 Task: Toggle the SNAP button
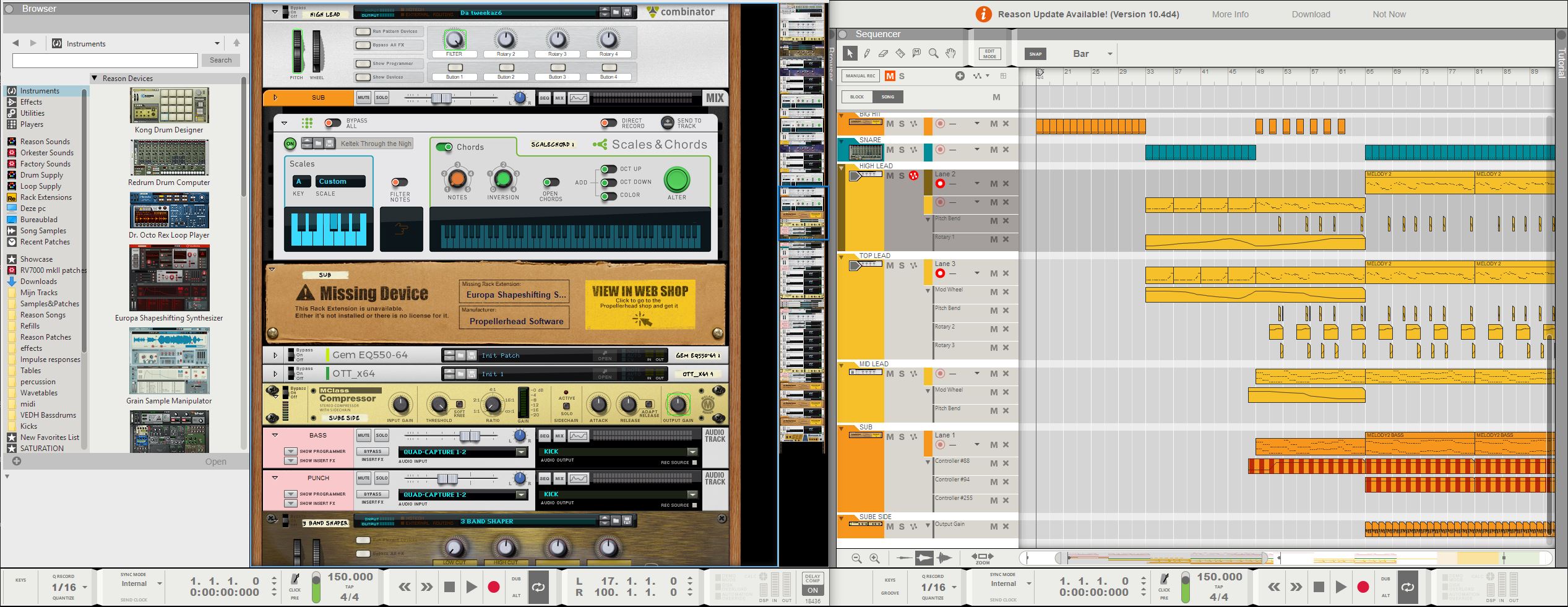(x=1035, y=54)
